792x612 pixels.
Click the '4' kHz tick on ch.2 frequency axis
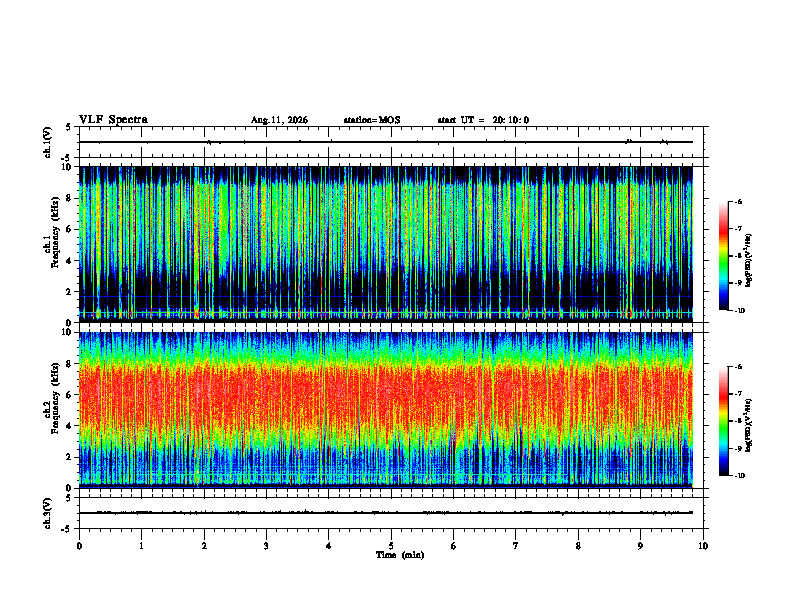(x=71, y=426)
